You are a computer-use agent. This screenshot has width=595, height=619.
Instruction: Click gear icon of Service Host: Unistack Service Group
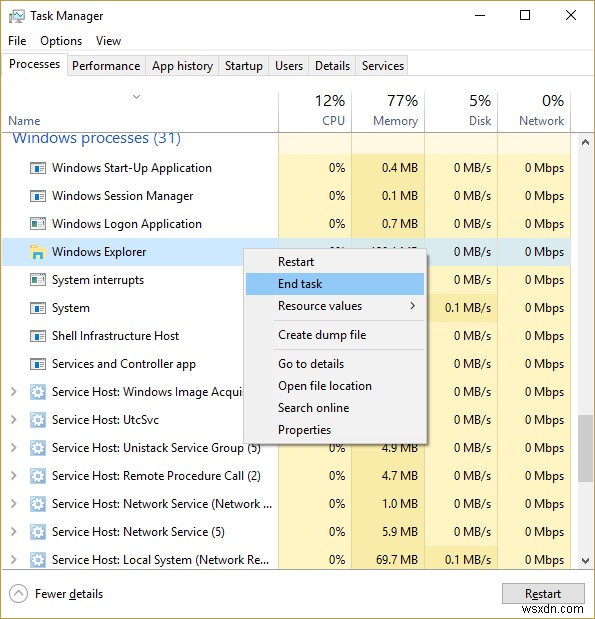[x=38, y=448]
